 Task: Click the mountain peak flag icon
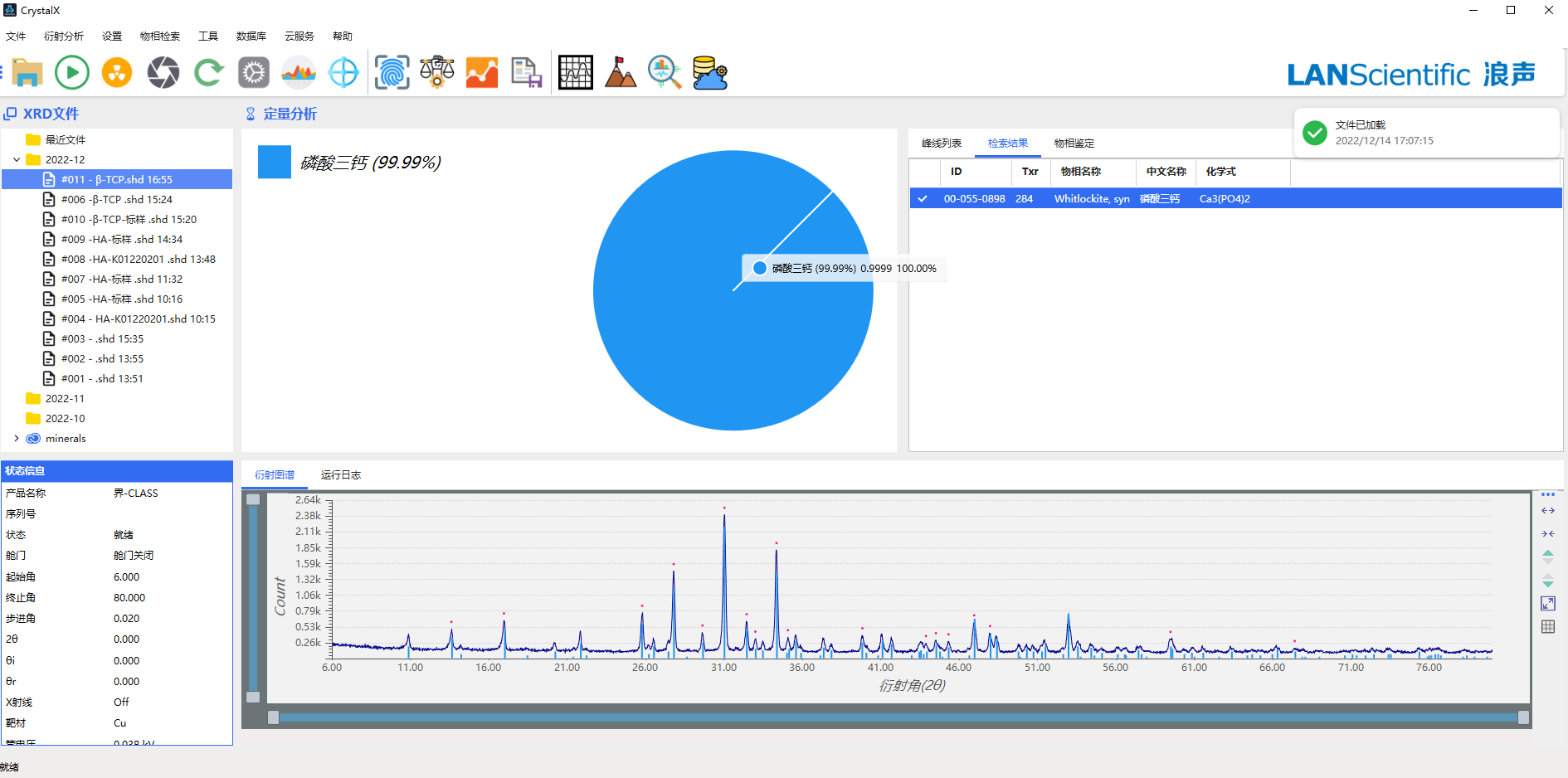click(x=620, y=73)
